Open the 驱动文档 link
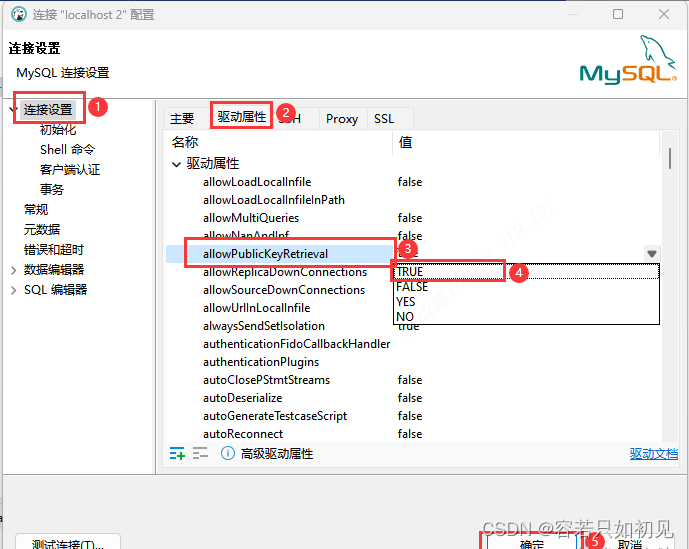 coord(653,454)
